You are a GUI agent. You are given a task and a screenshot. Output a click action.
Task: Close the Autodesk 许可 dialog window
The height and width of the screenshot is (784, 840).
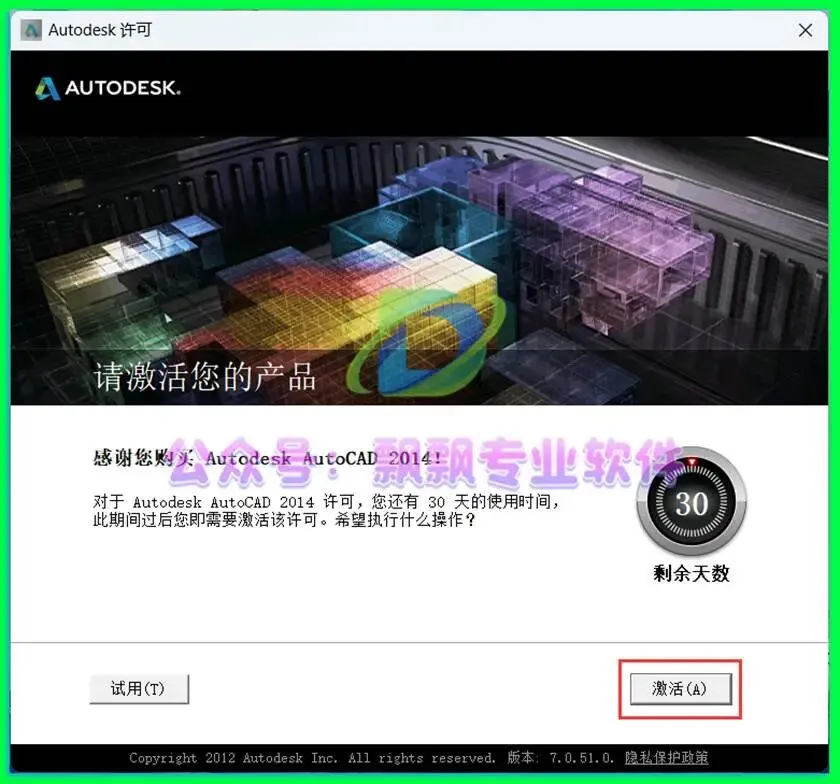(x=805, y=30)
